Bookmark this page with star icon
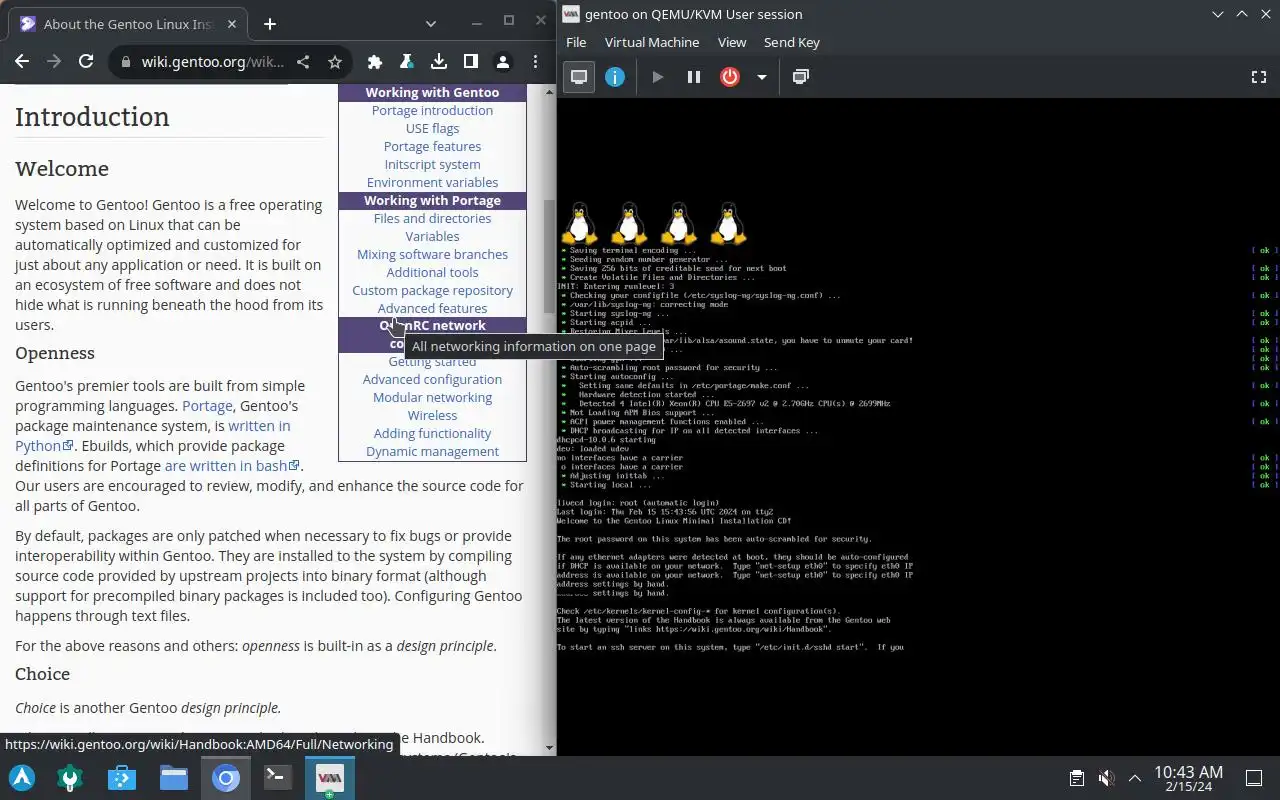This screenshot has width=1280, height=800. (335, 62)
